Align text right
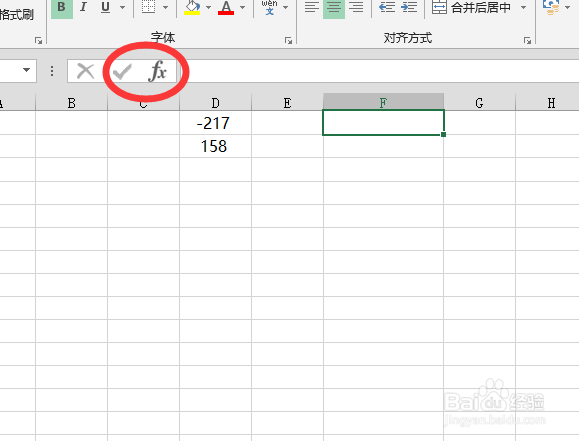 356,7
